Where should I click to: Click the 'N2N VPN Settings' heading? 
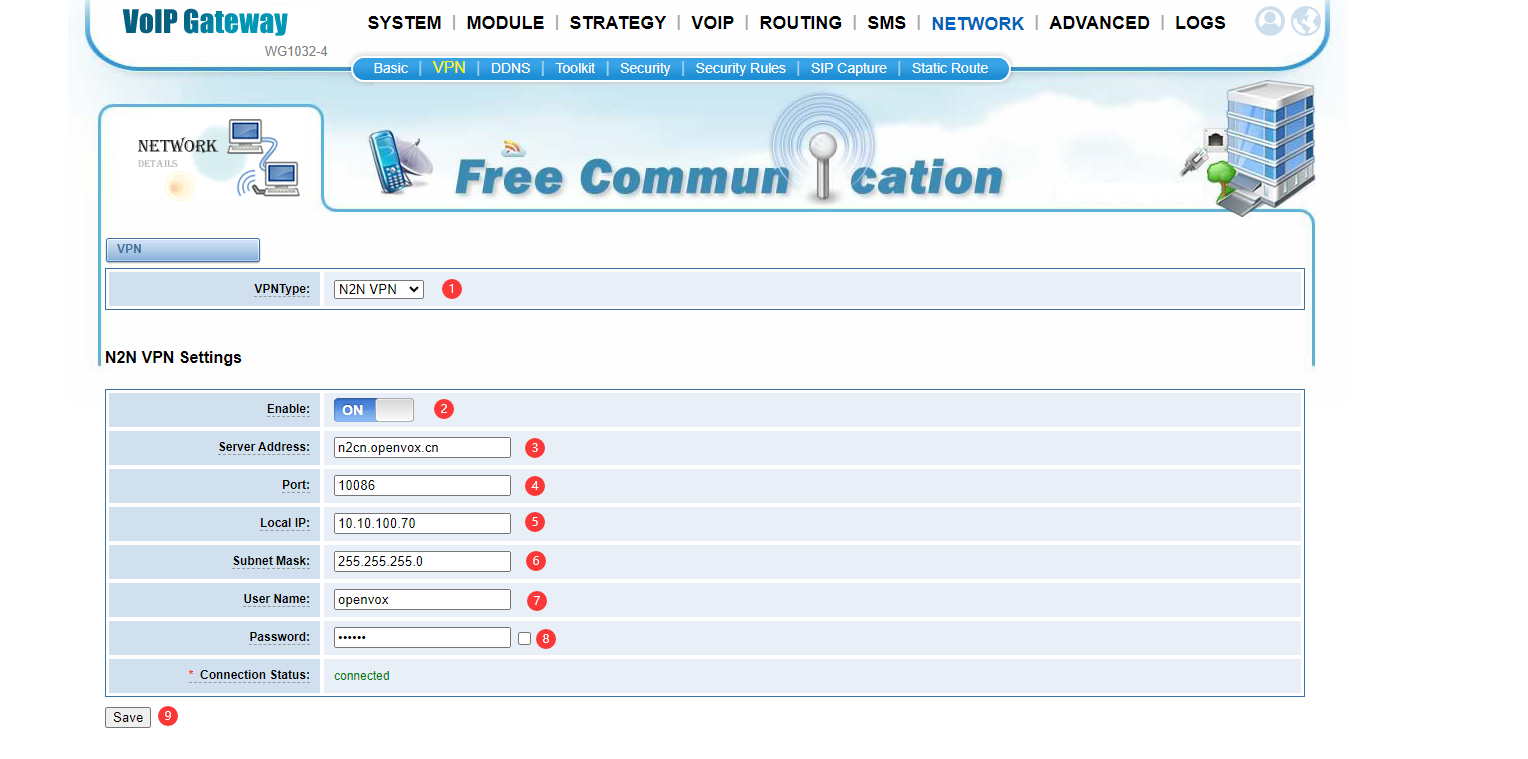(x=173, y=357)
